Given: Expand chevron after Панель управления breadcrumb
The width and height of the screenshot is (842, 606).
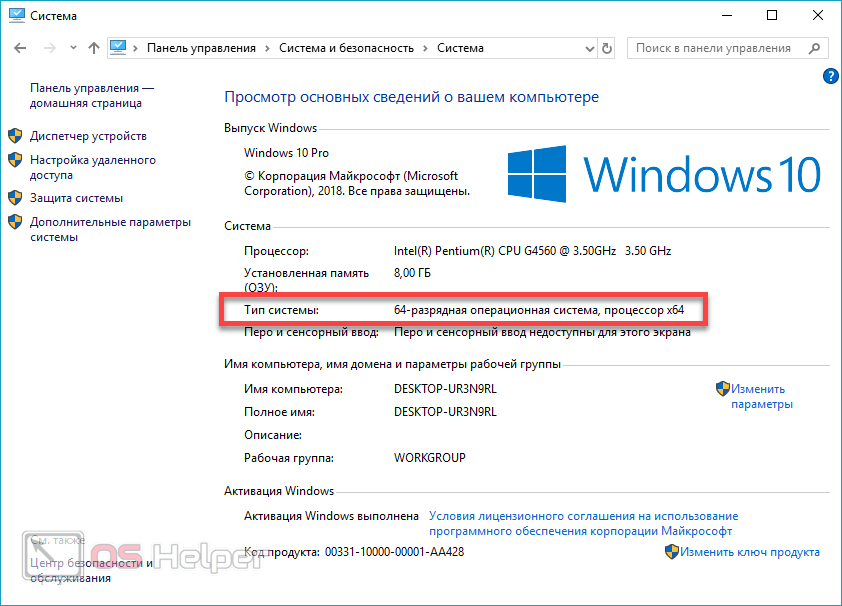Looking at the screenshot, I should tap(267, 48).
